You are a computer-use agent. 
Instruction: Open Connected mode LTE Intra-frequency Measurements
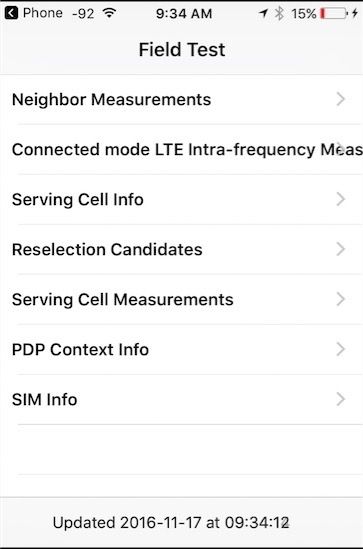pyautogui.click(x=181, y=150)
